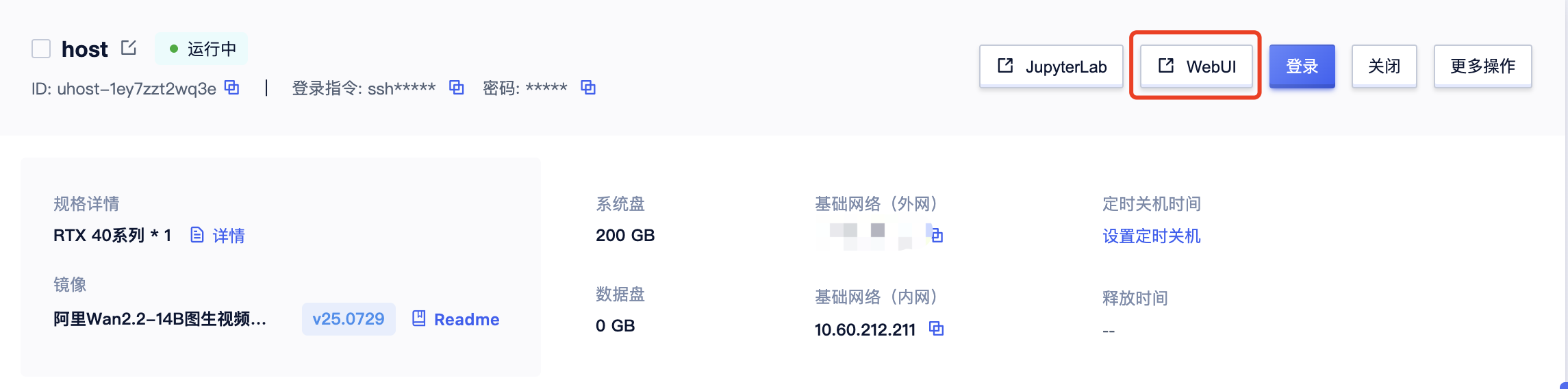Image resolution: width=1568 pixels, height=389 pixels.
Task: Click the book icon beside Readme
Action: (419, 318)
